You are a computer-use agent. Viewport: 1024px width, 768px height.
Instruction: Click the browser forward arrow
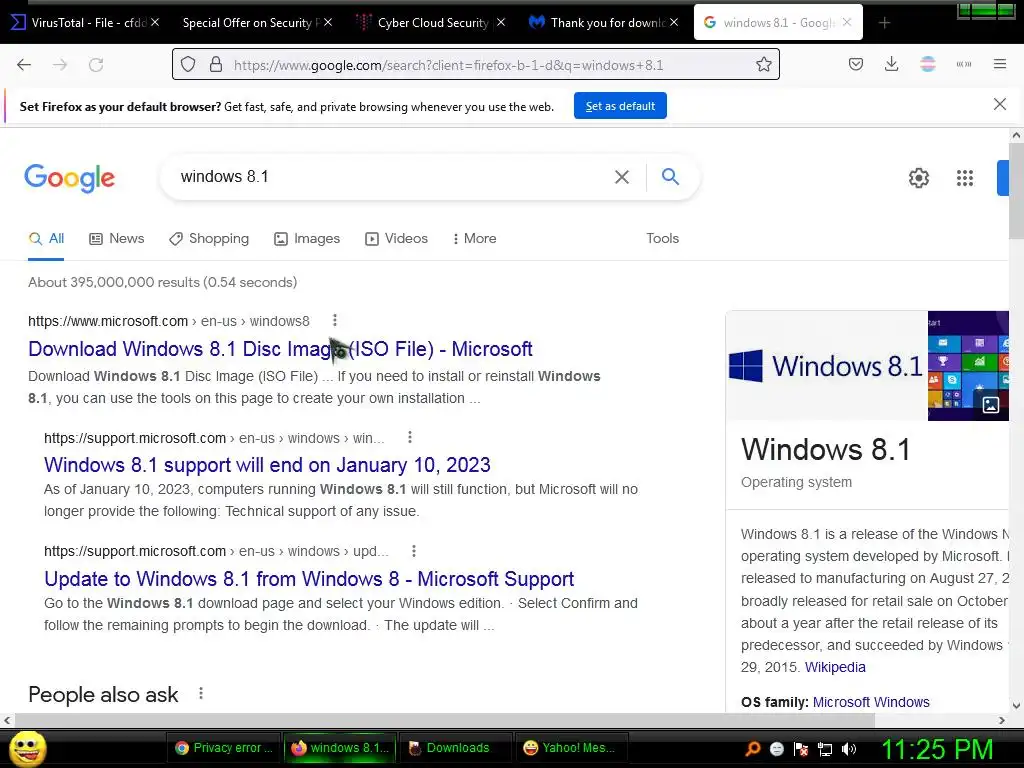click(x=60, y=65)
